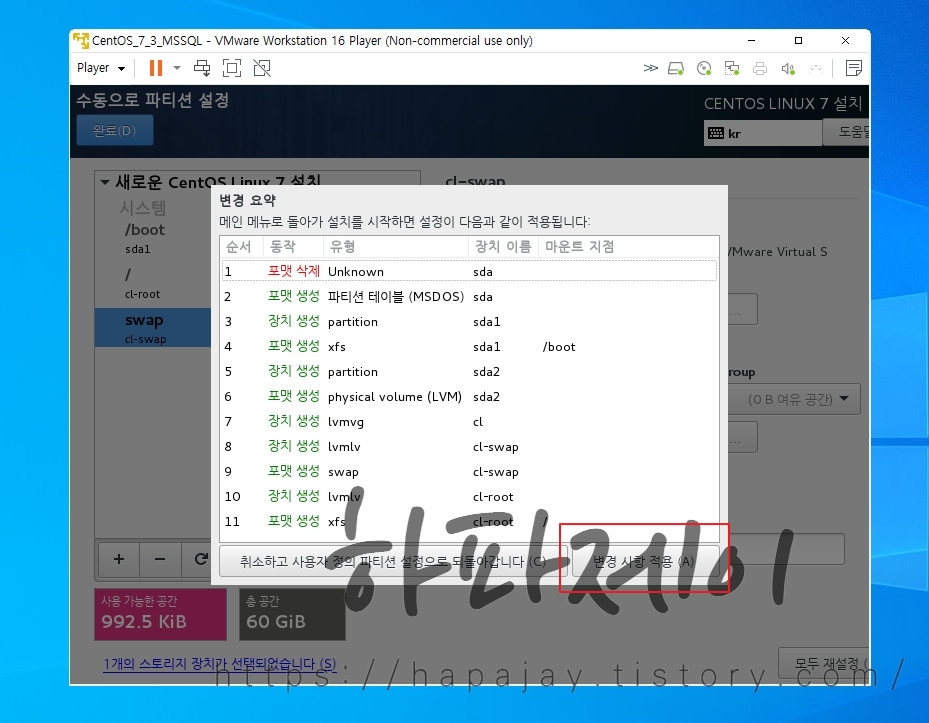929x723 pixels.
Task: Click the 사용 가능한 공간 992.5 KiB box
Action: tap(161, 614)
